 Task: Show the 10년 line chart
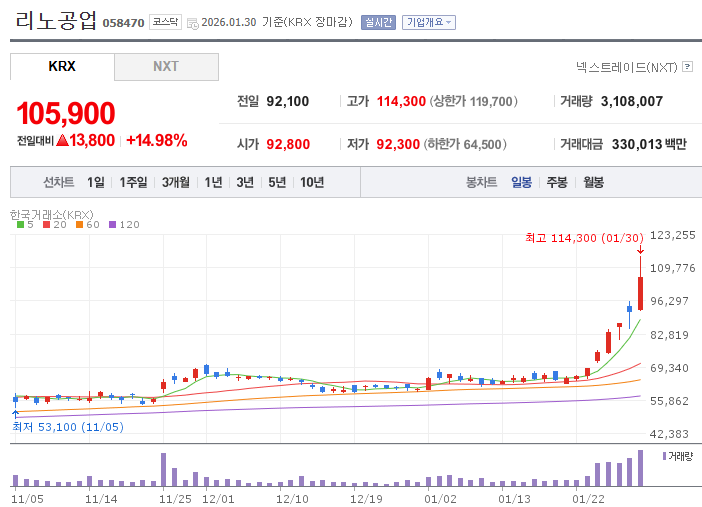312,182
